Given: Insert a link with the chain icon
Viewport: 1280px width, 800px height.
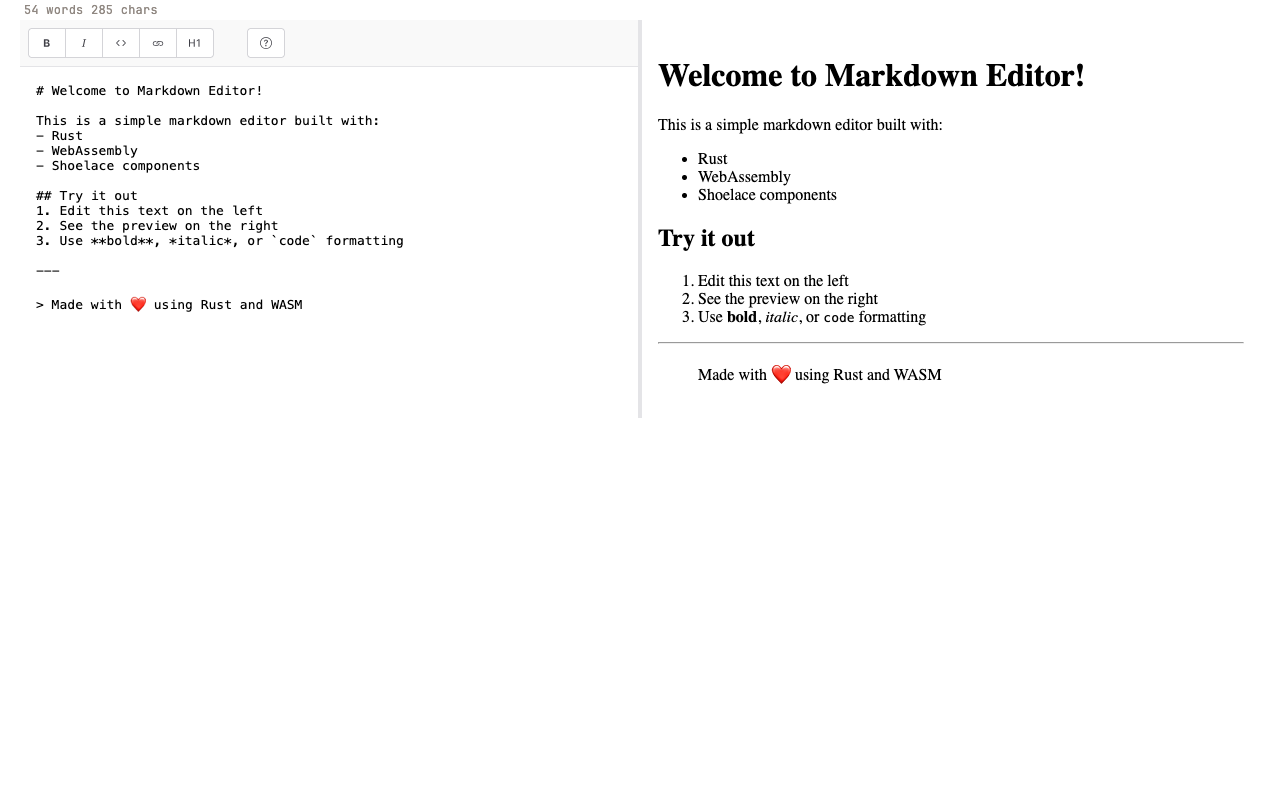Looking at the screenshot, I should click(x=158, y=43).
